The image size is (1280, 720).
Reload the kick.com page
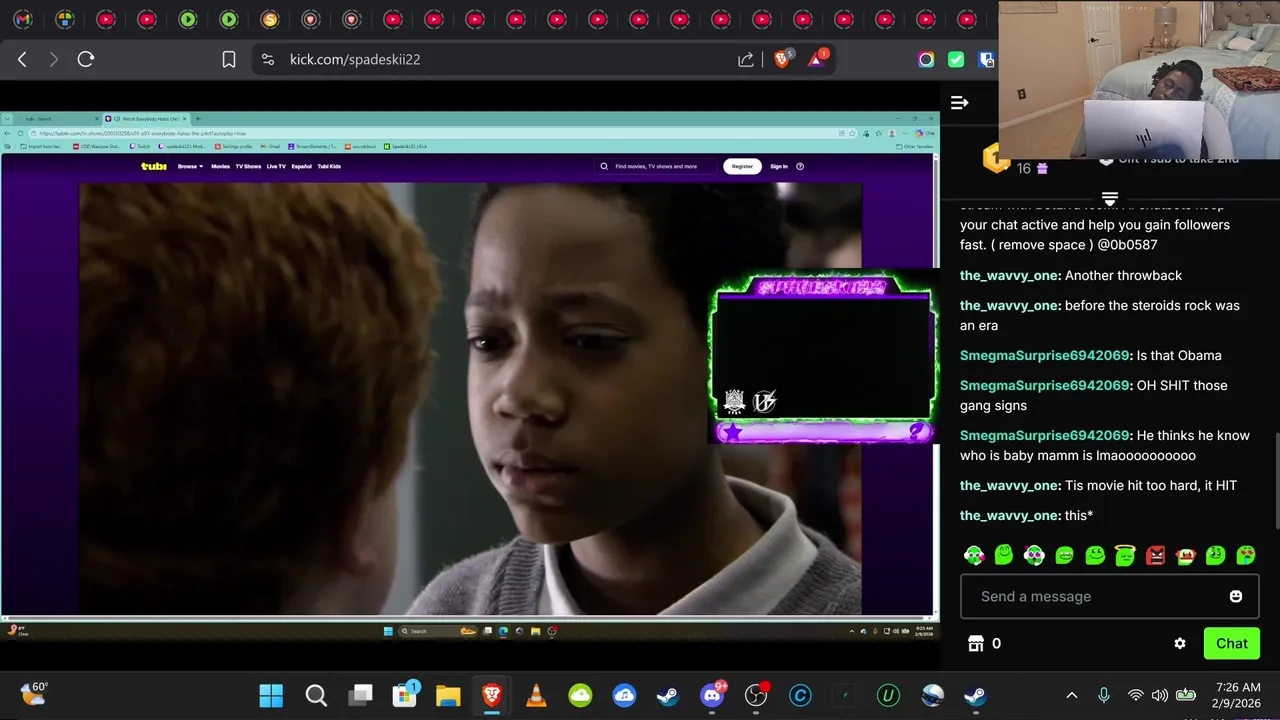tap(86, 59)
